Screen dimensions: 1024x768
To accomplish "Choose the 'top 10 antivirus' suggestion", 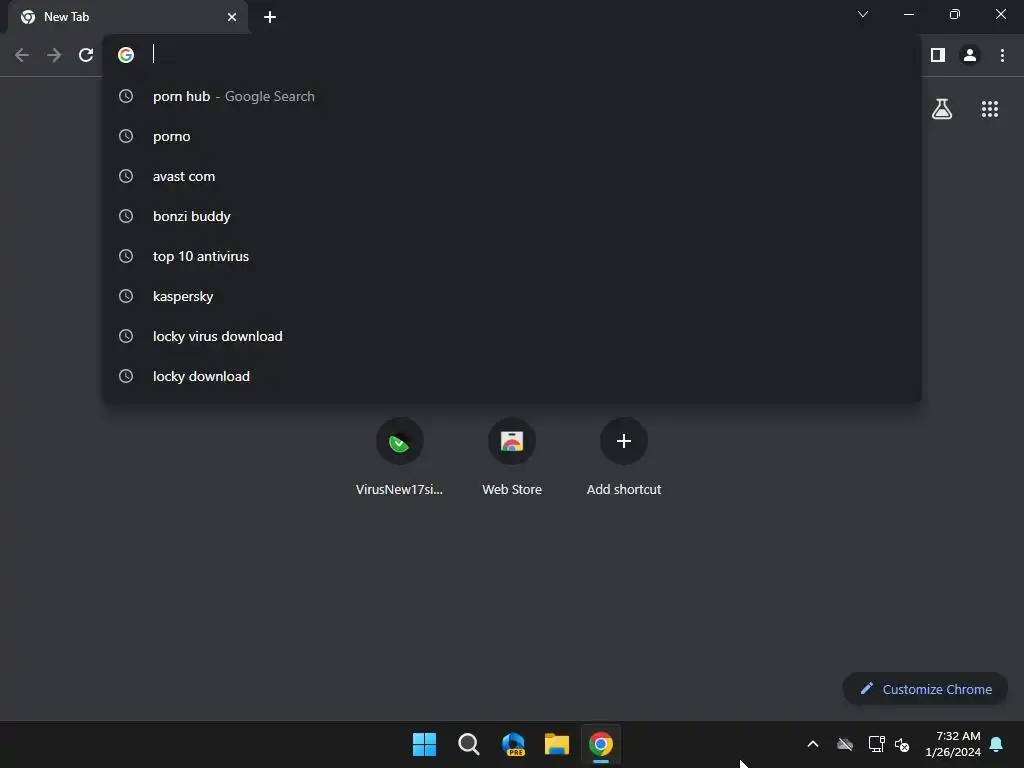I will tap(512, 256).
